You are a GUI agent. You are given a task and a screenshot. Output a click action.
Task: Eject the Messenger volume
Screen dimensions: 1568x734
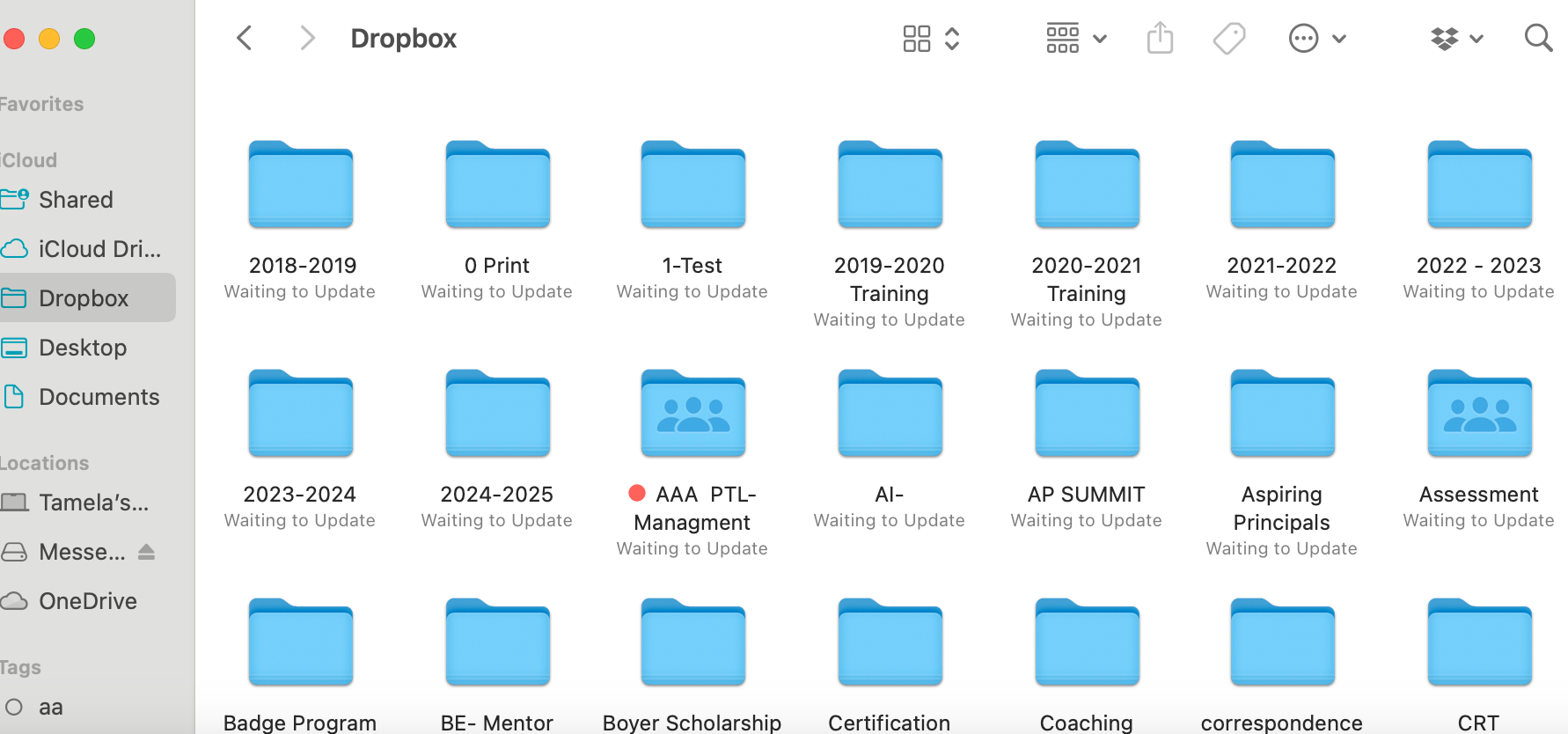(x=146, y=552)
